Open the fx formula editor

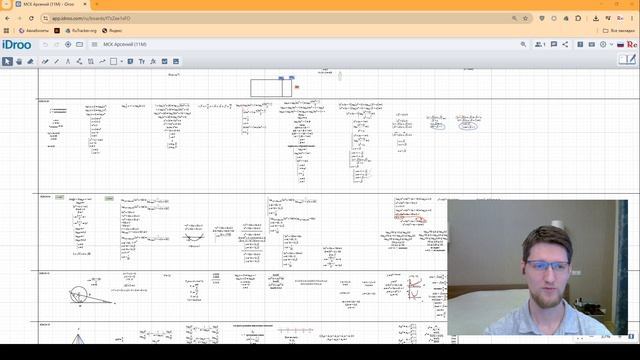tap(153, 61)
